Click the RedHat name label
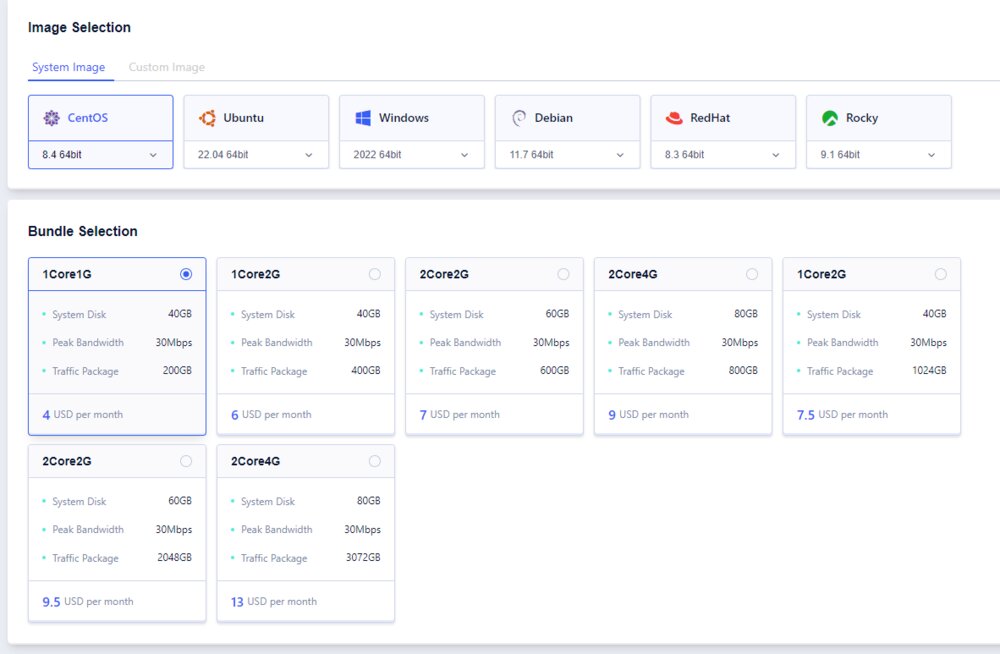The height and width of the screenshot is (654, 1000). point(710,117)
